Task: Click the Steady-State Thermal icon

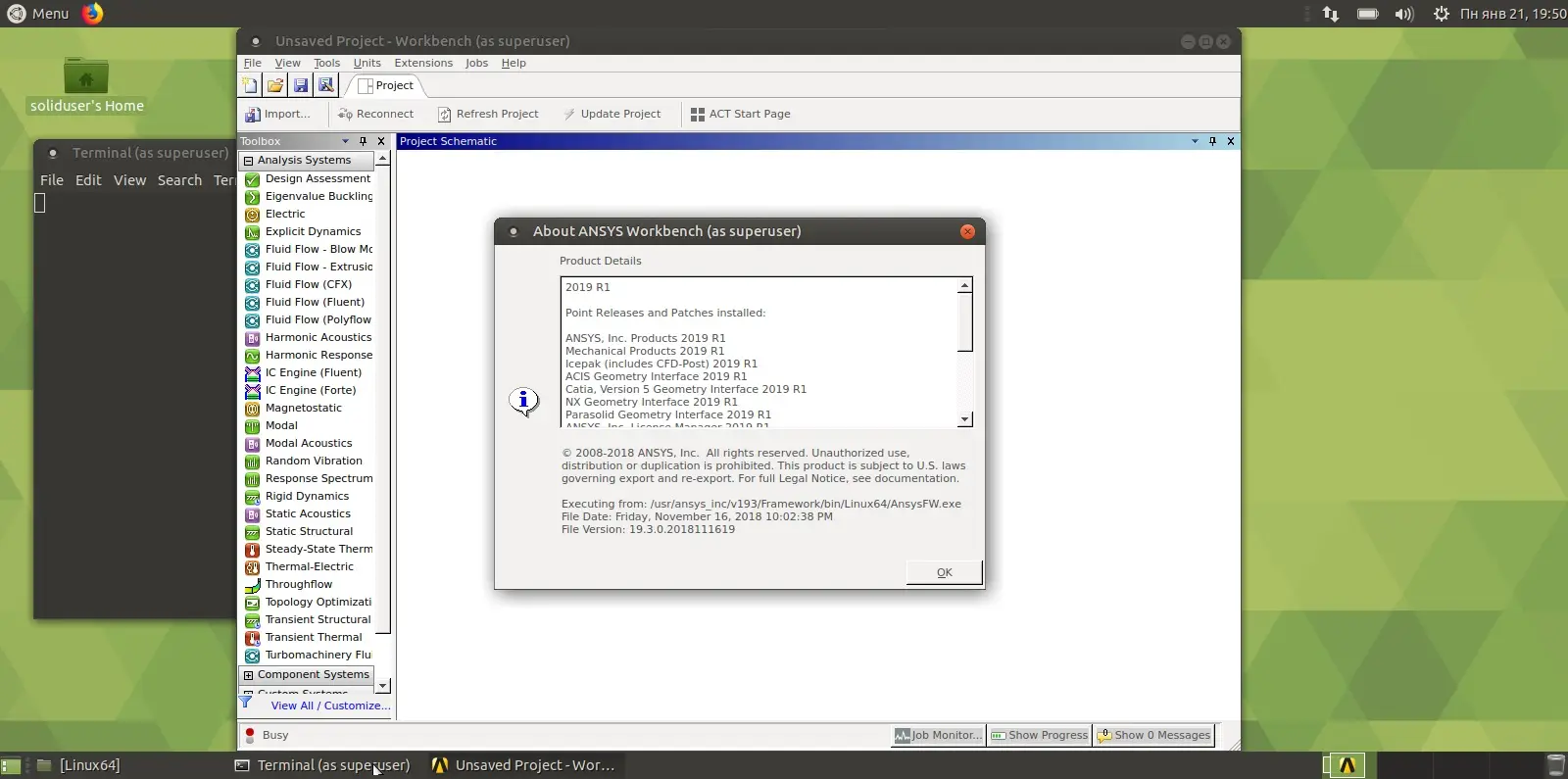Action: click(x=252, y=550)
